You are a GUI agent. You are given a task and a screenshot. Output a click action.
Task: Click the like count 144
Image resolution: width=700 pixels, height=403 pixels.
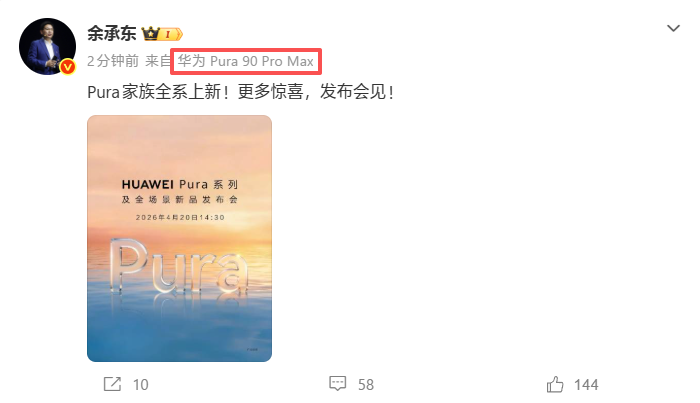586,385
